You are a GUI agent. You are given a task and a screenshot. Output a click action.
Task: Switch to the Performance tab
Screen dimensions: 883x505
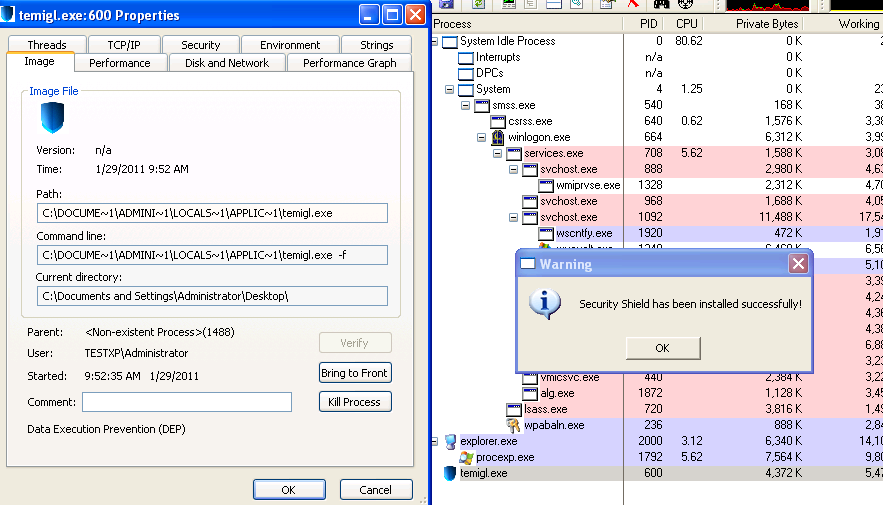119,62
